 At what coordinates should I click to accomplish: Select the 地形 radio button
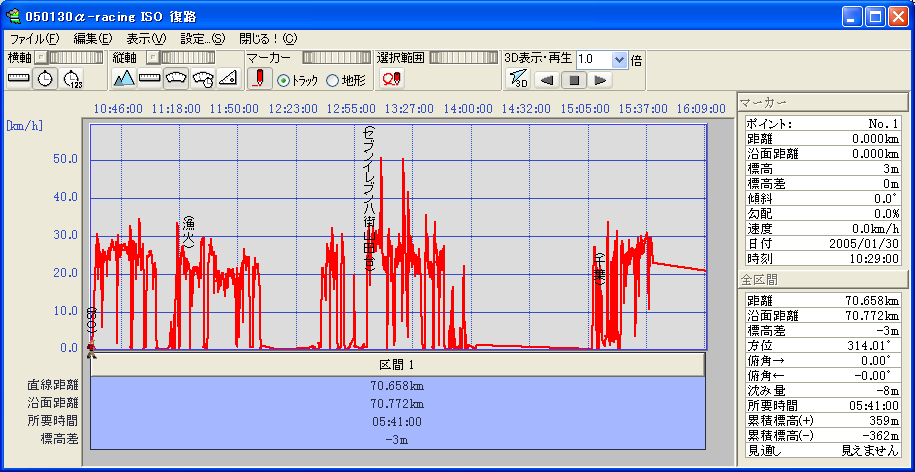click(332, 80)
